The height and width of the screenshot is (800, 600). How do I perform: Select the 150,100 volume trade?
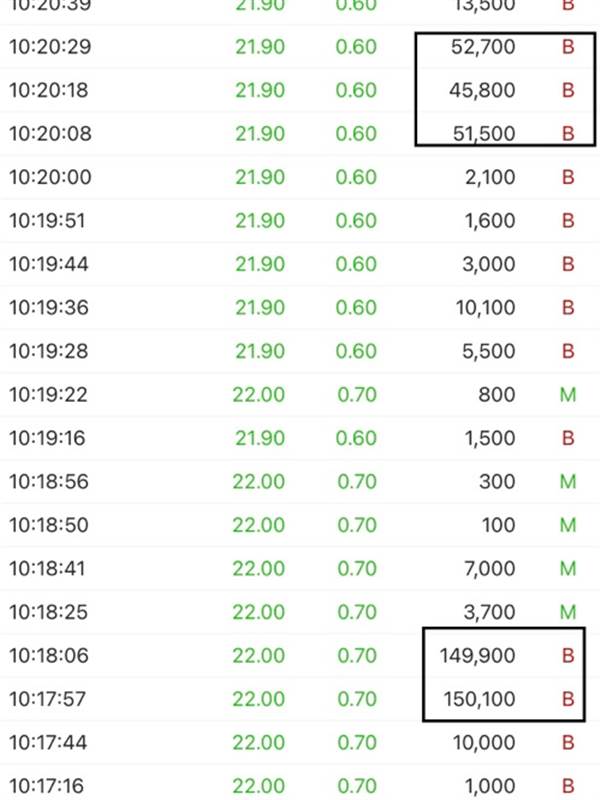(x=479, y=699)
